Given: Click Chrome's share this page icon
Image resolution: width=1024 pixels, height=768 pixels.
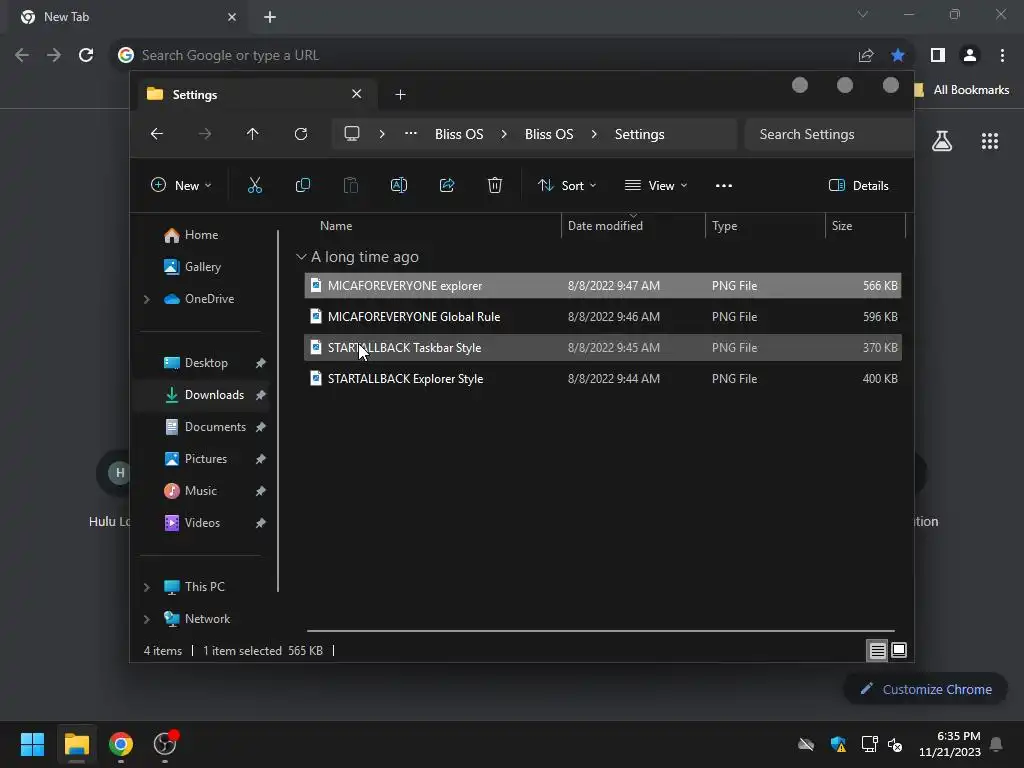Looking at the screenshot, I should pos(866,55).
